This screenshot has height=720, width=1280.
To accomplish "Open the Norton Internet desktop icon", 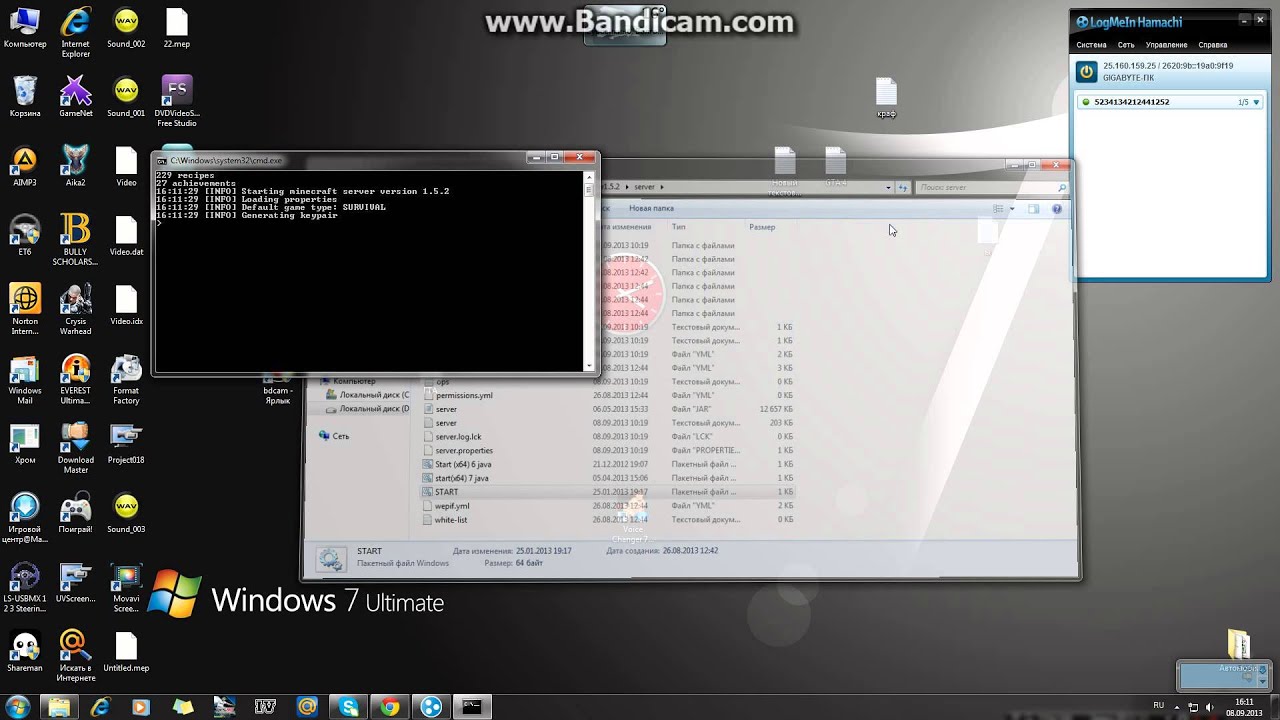I will tap(25, 309).
